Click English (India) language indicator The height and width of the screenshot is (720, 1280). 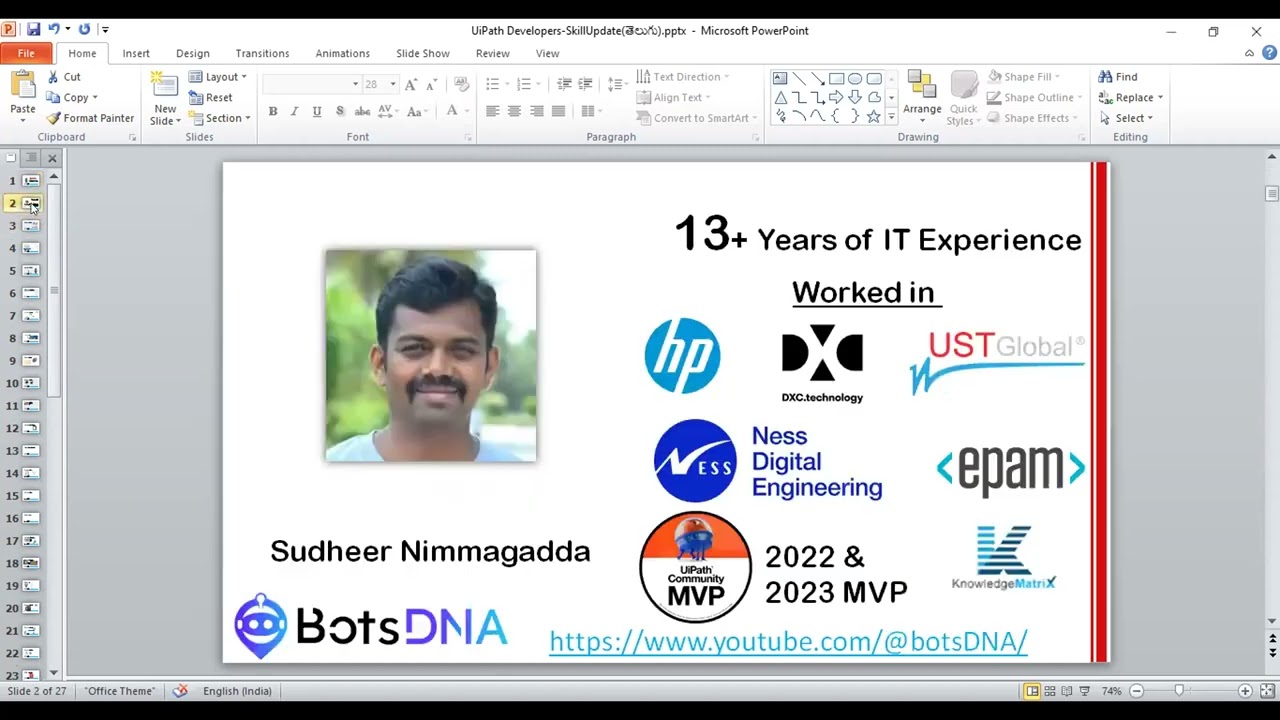237,691
